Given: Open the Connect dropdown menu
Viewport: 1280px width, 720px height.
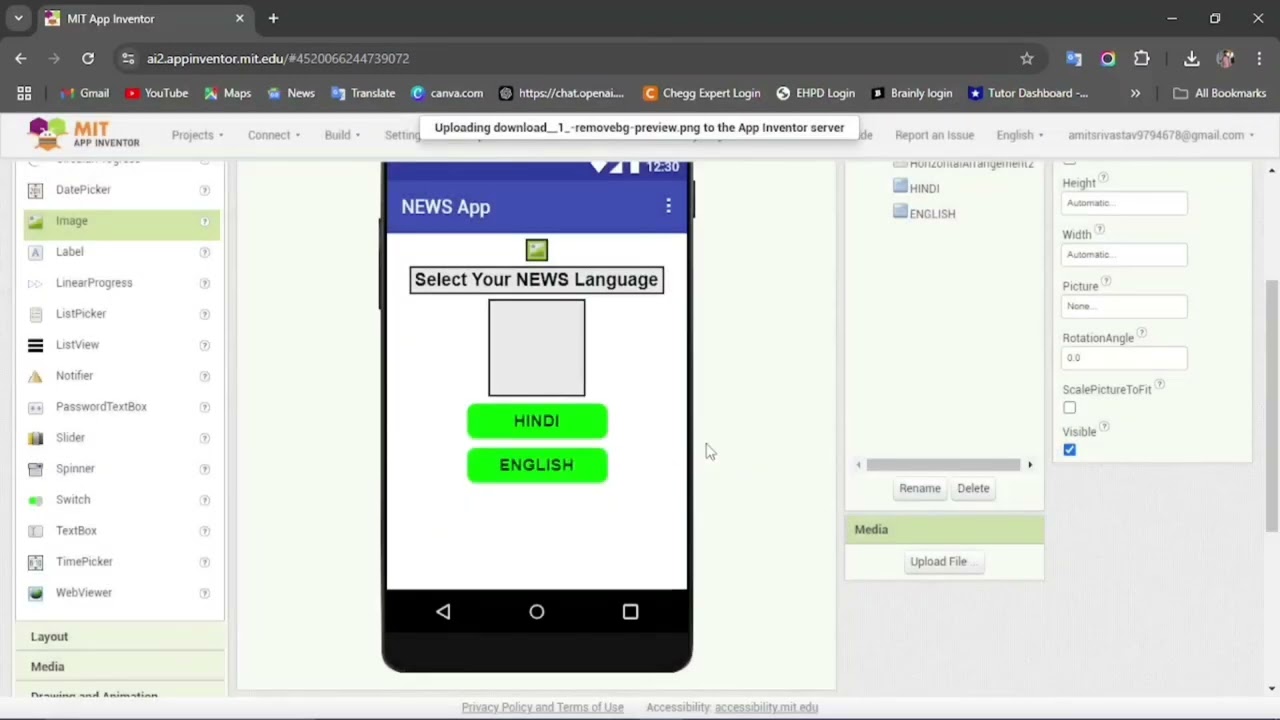Looking at the screenshot, I should click(273, 135).
